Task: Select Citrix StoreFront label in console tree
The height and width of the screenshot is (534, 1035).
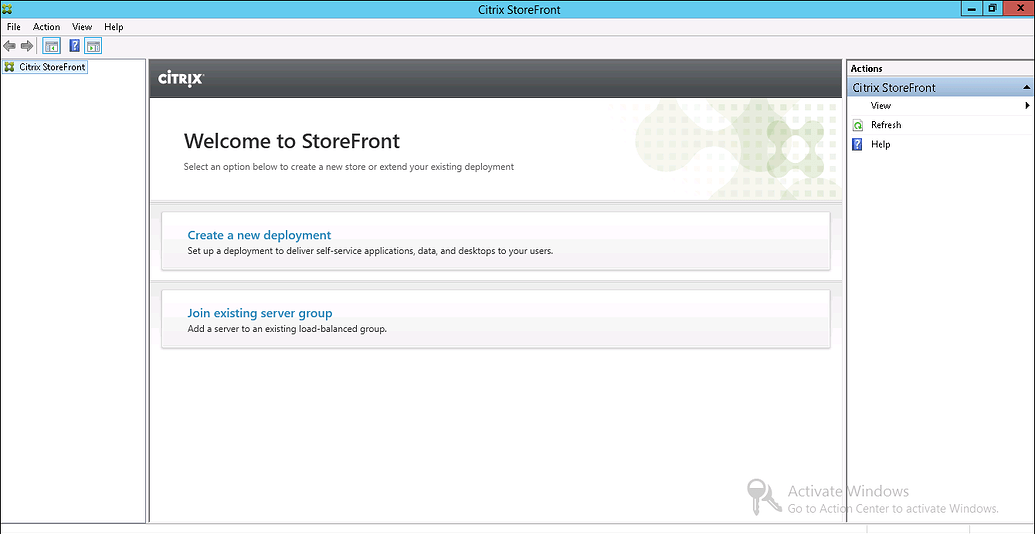Action: pos(52,67)
